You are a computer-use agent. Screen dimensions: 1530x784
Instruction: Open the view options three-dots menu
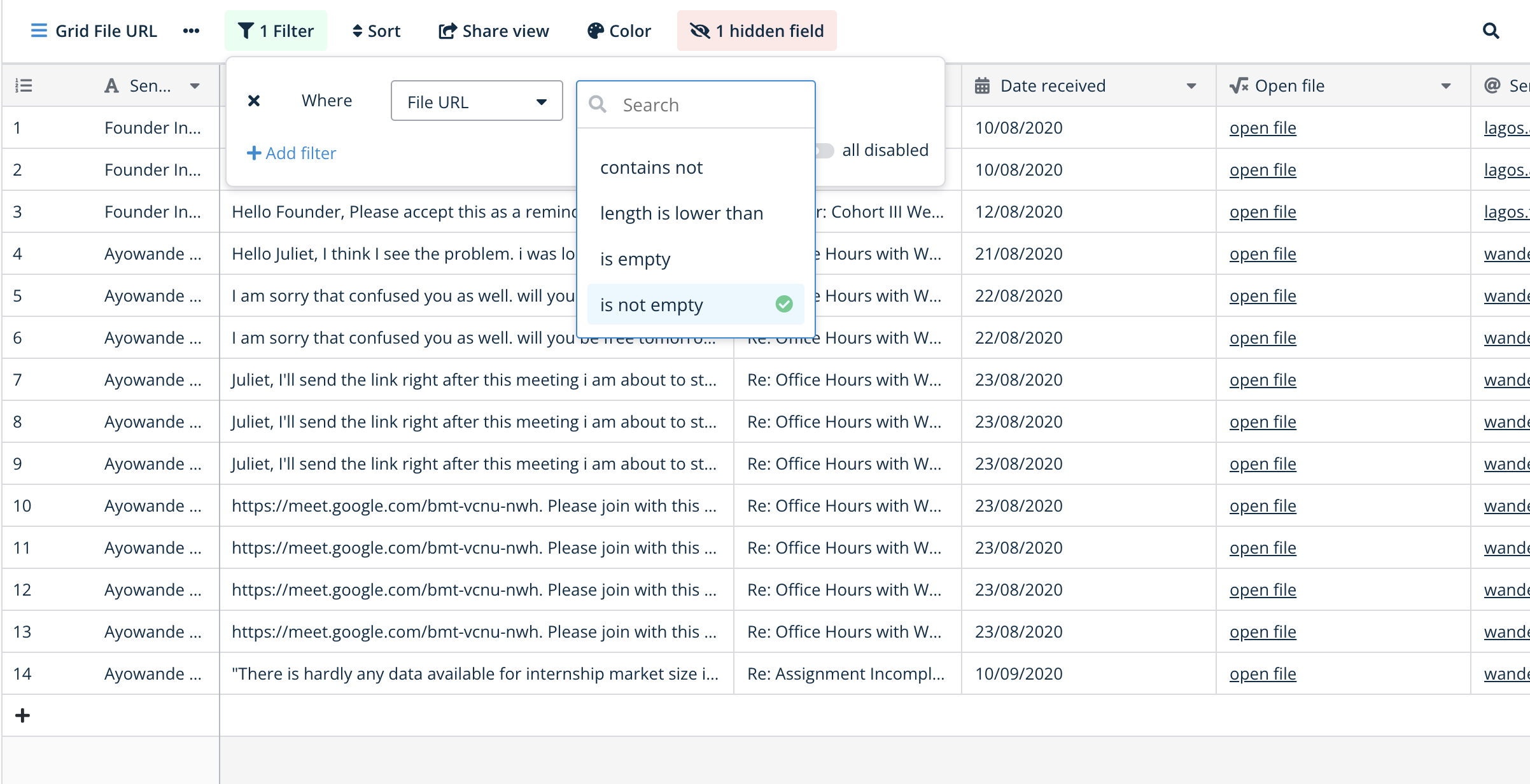pos(191,31)
